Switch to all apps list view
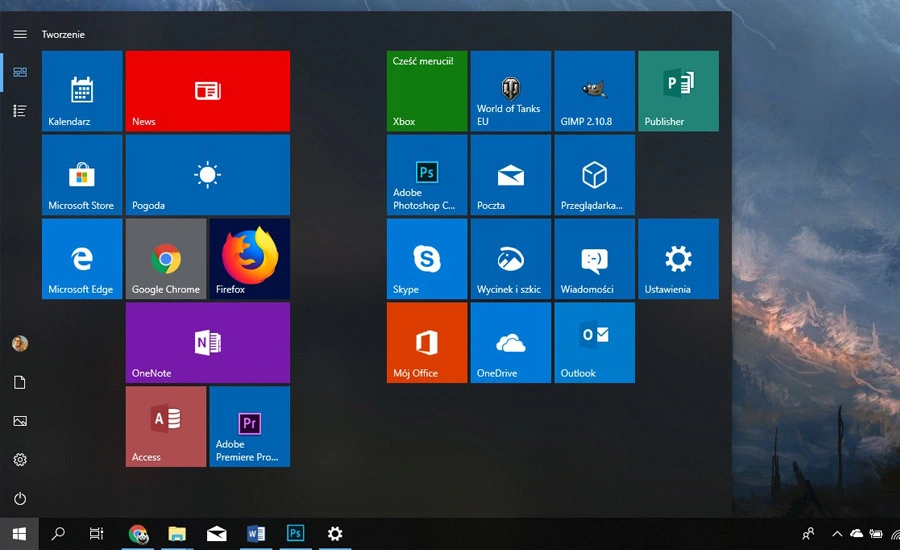Viewport: 900px width, 550px height. [20, 111]
